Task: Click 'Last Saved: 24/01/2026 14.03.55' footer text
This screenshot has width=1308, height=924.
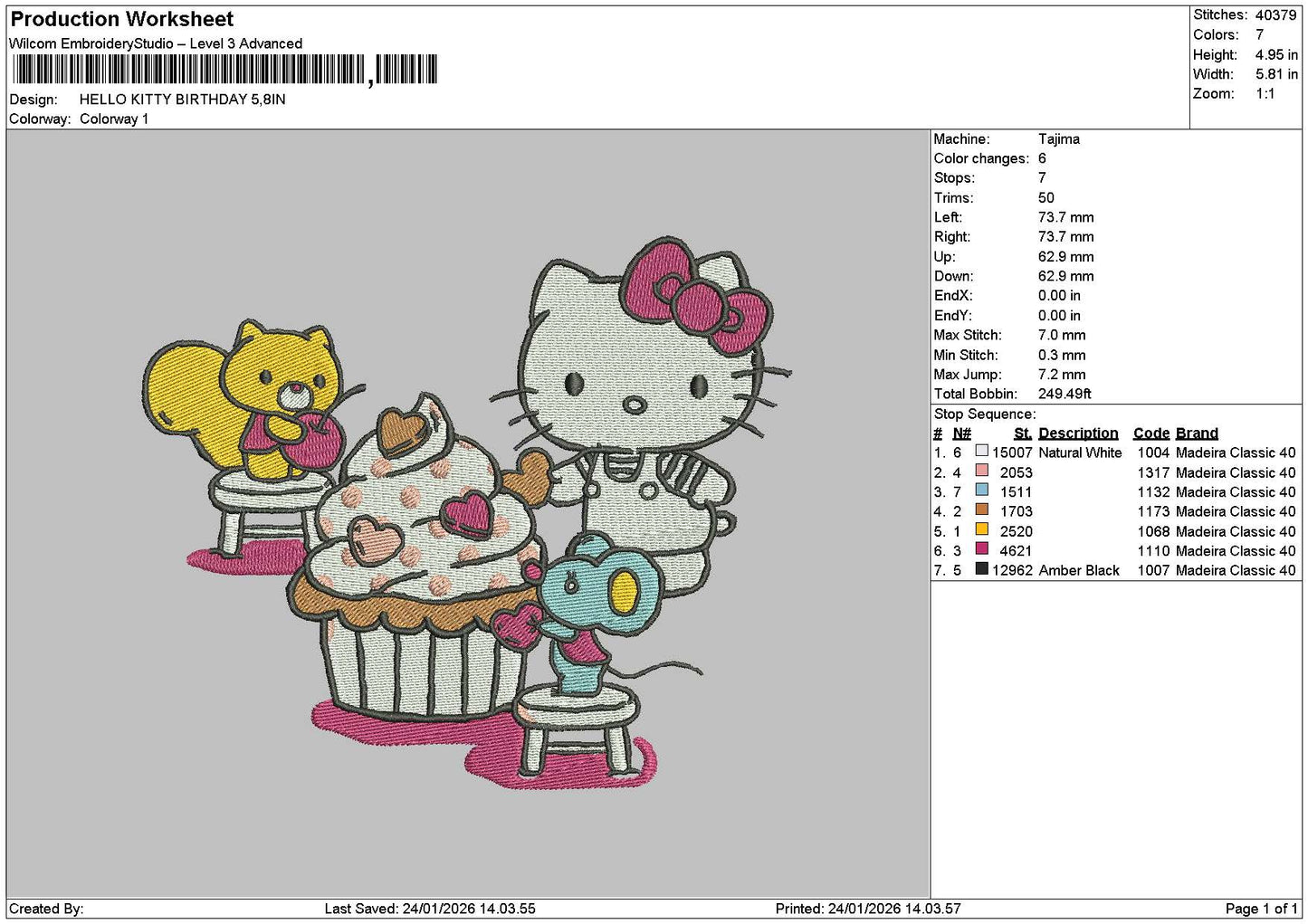Action: pos(430,909)
